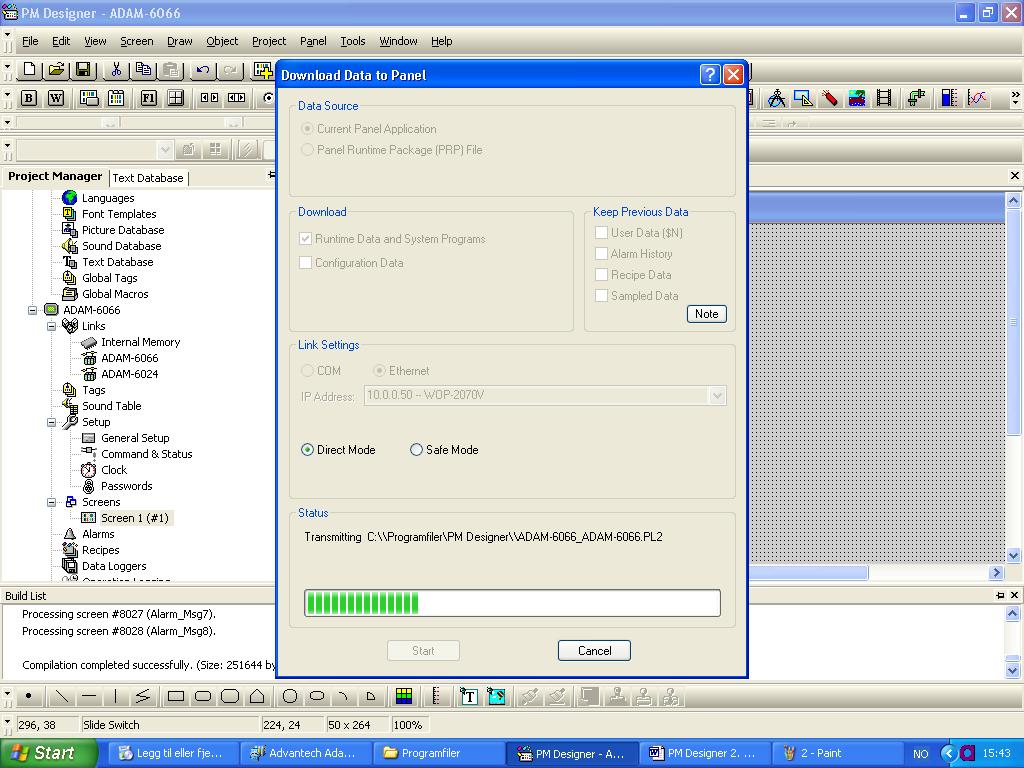This screenshot has height=768, width=1024.
Task: Select the text 'T' drawing tool
Action: (469, 696)
